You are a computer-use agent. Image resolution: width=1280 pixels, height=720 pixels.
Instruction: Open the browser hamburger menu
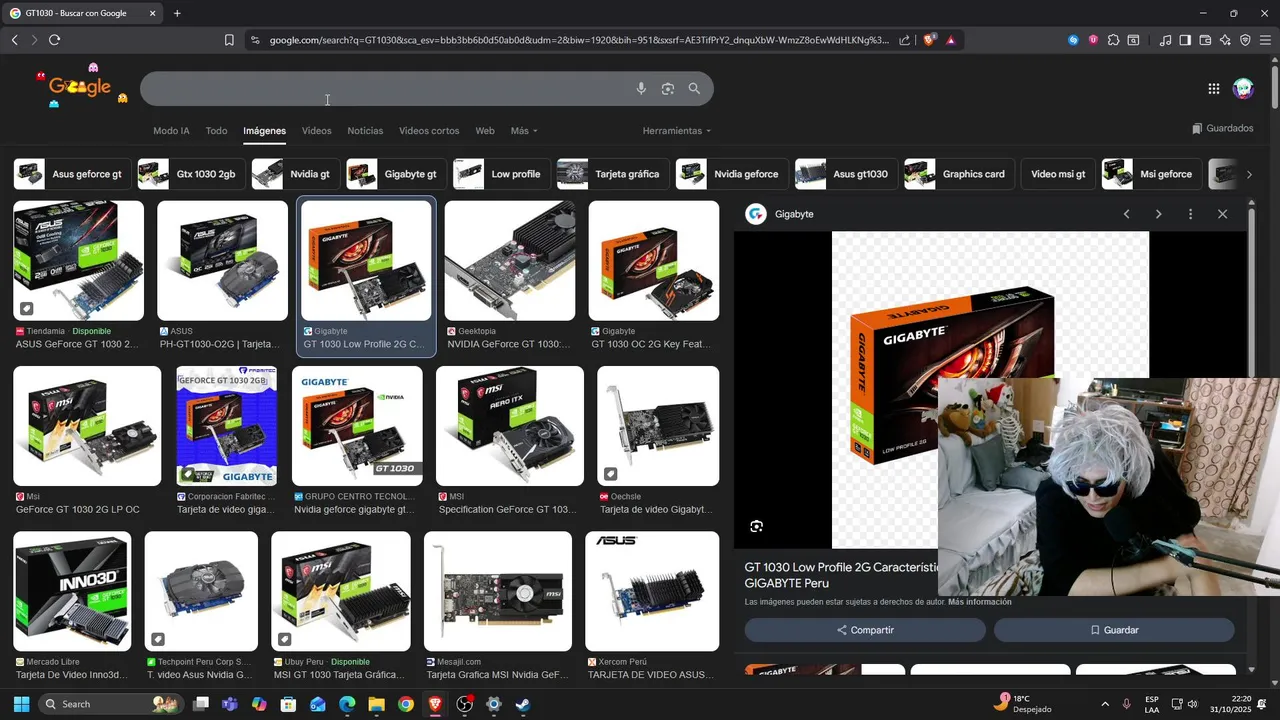tap(1265, 40)
